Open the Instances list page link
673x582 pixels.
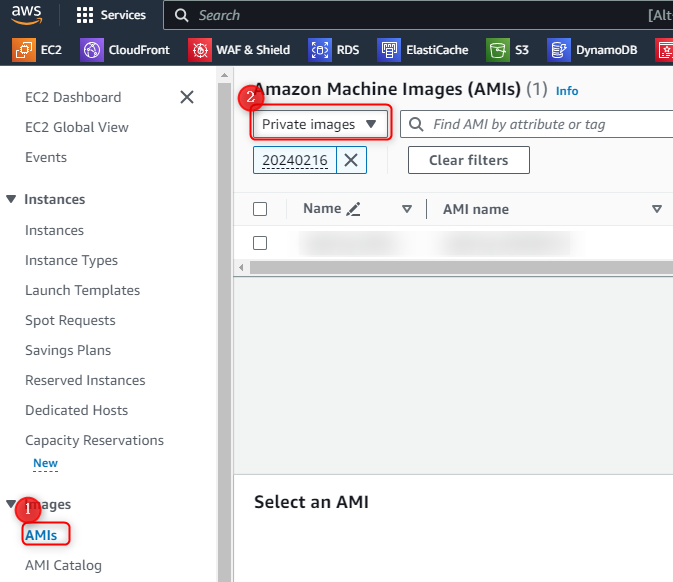point(55,230)
